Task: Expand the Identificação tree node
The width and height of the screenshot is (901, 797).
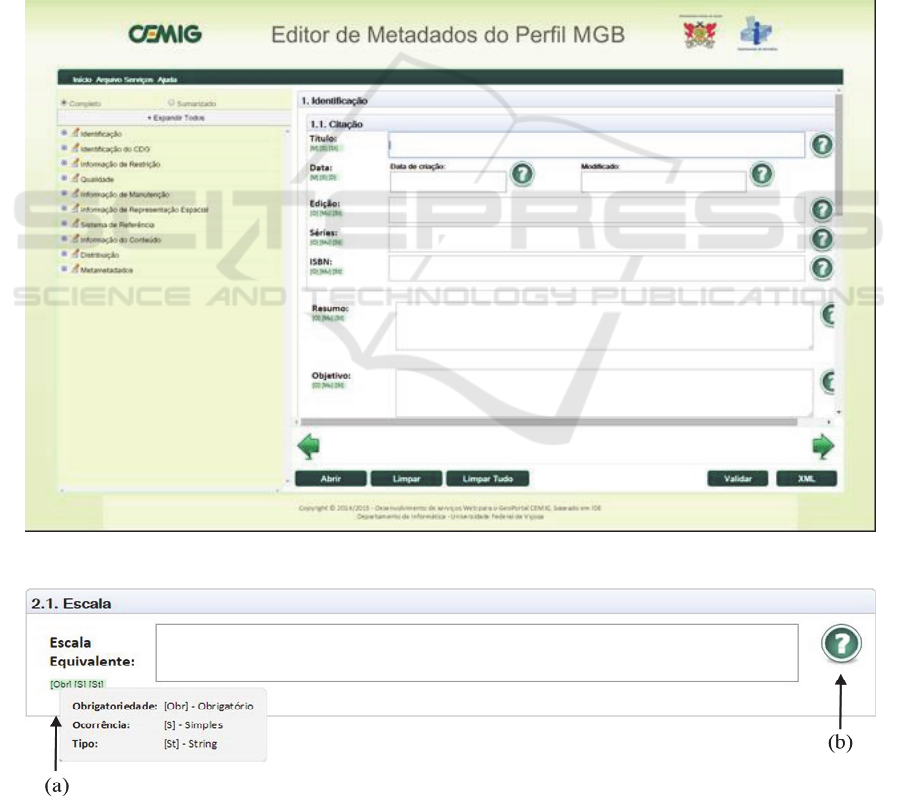Action: tap(66, 133)
